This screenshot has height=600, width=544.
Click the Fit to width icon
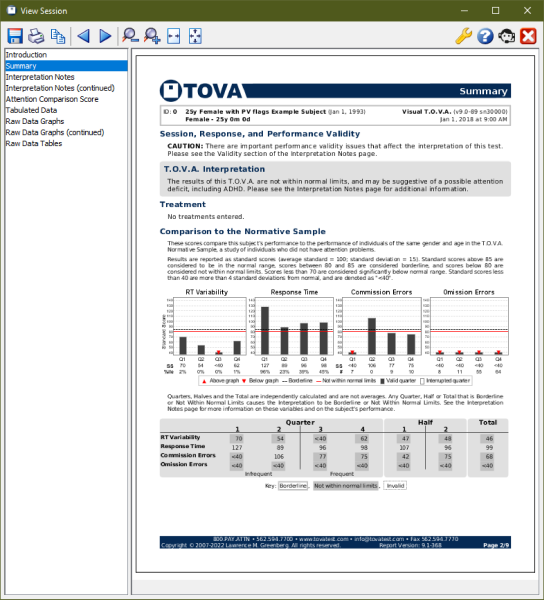click(x=174, y=36)
